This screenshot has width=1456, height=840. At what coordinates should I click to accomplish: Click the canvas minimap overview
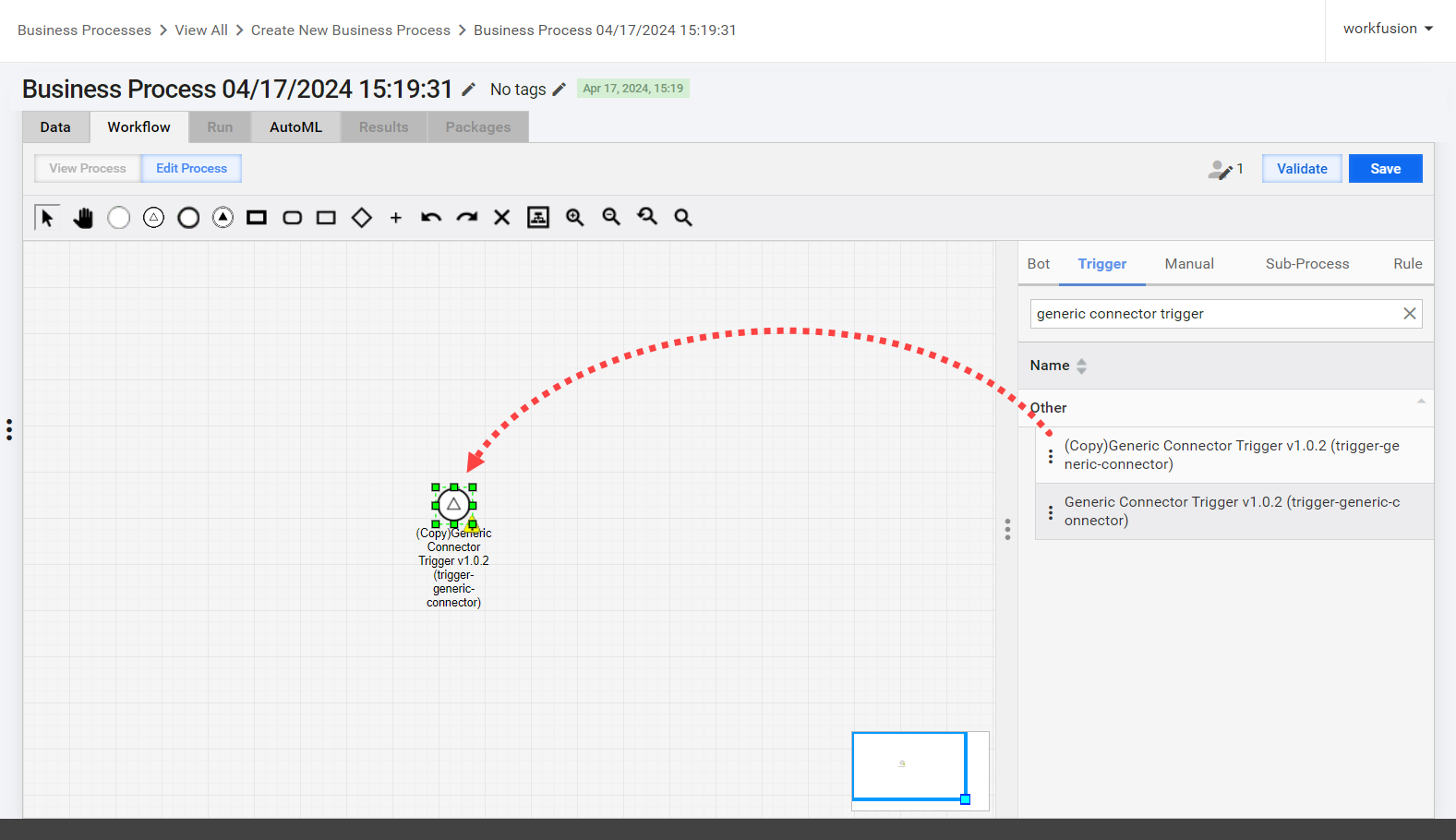coord(920,771)
